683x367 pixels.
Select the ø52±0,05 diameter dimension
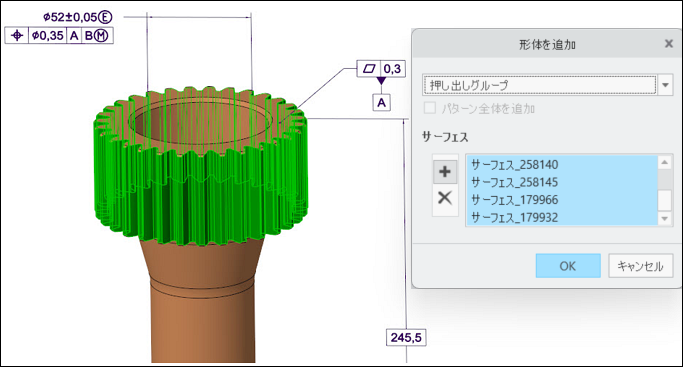pyautogui.click(x=78, y=17)
